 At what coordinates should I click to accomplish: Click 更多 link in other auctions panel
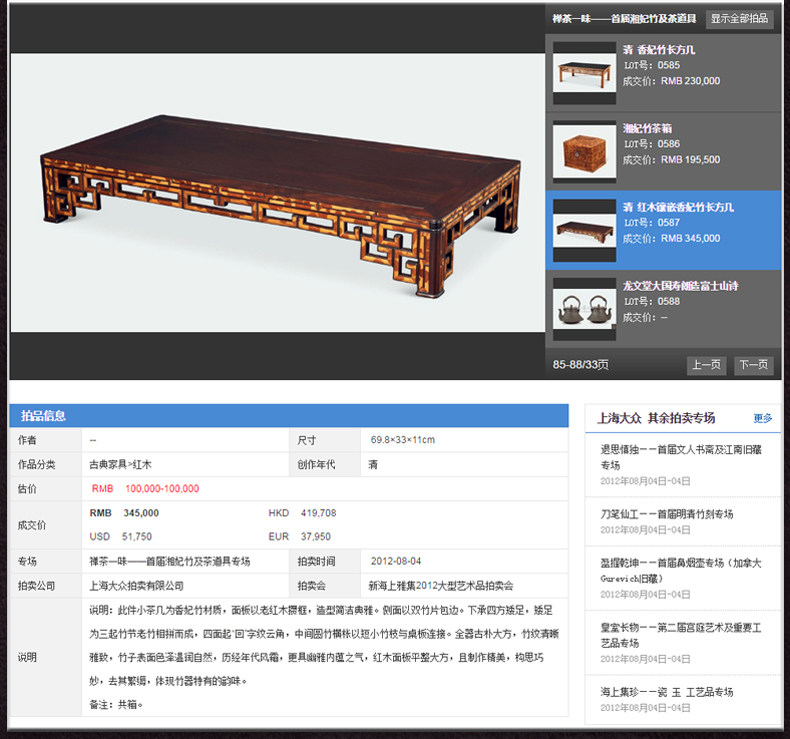tap(763, 418)
